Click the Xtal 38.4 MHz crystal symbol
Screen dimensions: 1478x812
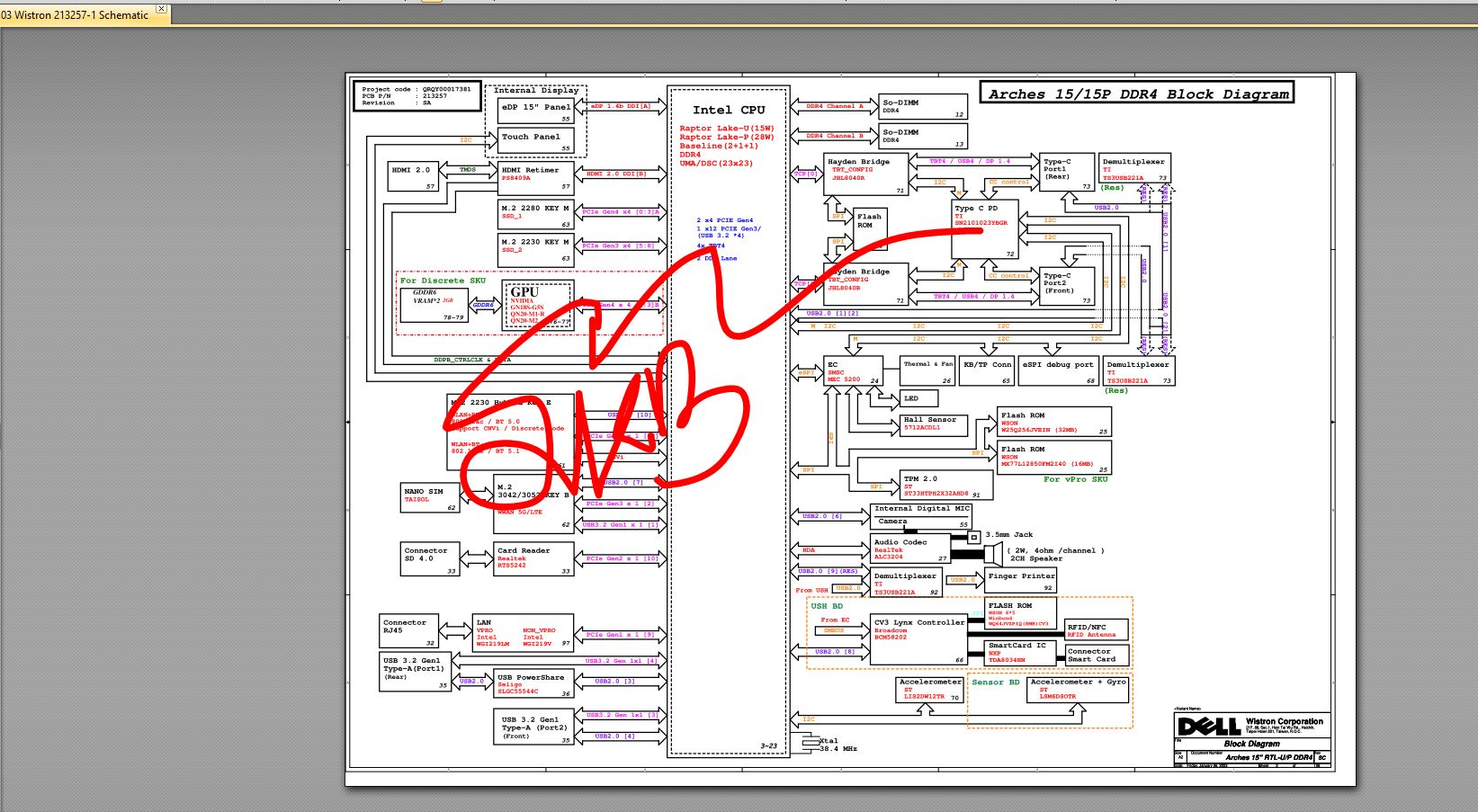click(x=810, y=743)
